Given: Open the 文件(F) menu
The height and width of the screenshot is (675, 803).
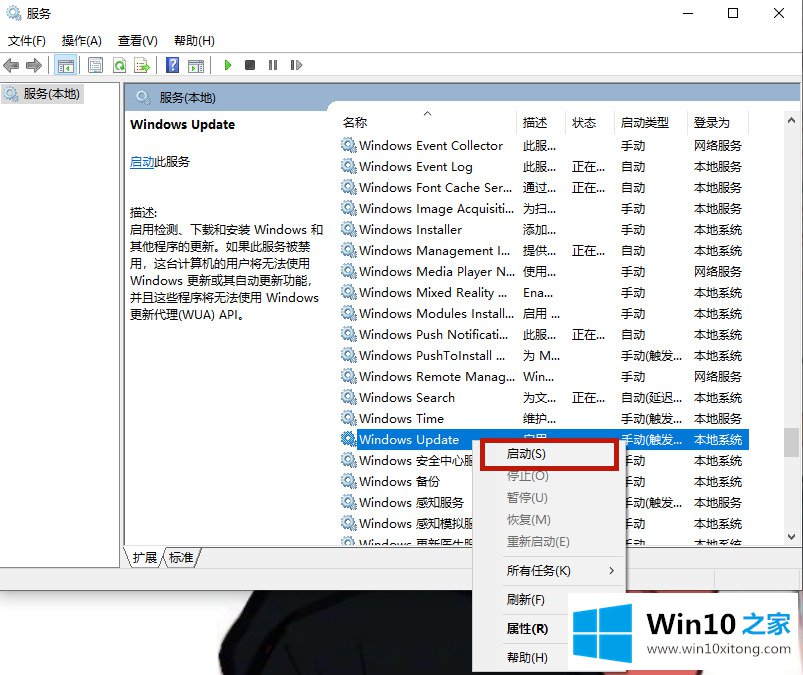Looking at the screenshot, I should [x=27, y=40].
